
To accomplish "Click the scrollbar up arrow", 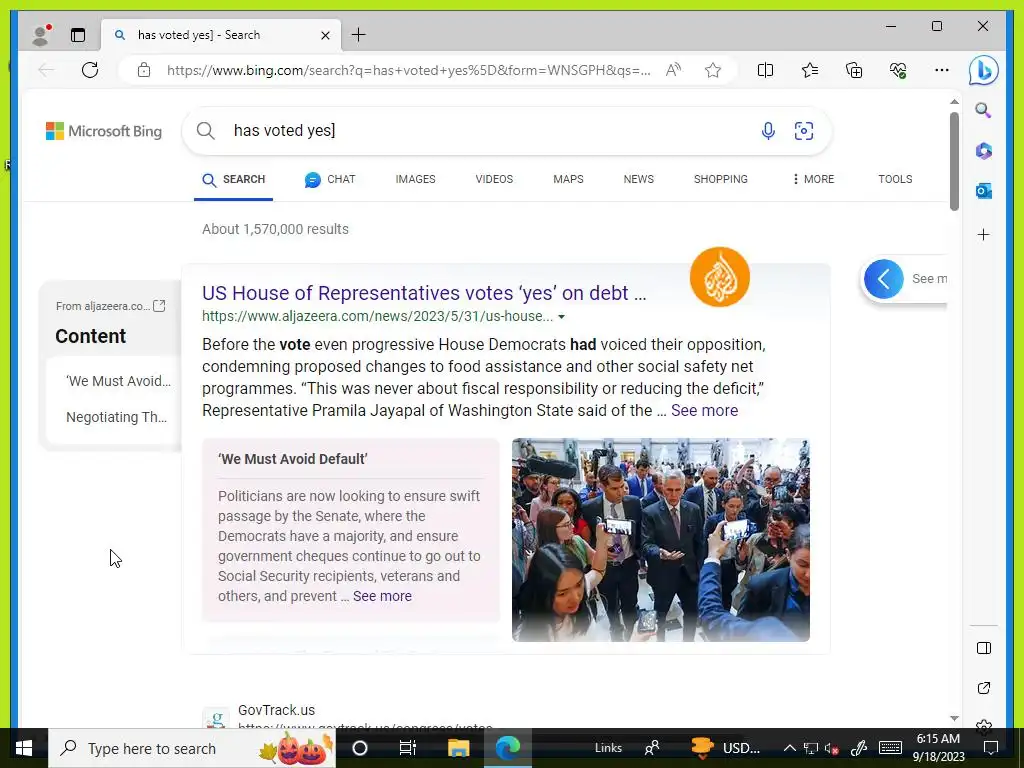I will (x=954, y=102).
